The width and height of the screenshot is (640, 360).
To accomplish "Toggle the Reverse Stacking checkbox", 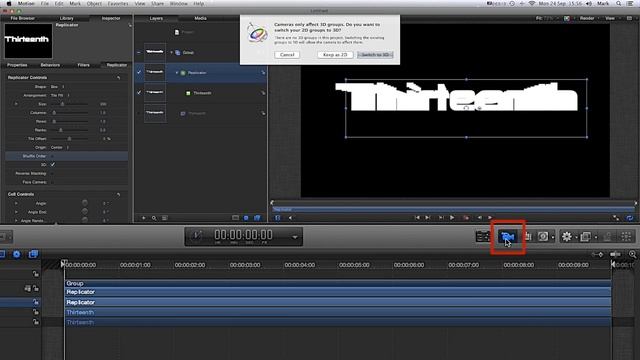I will pyautogui.click(x=53, y=173).
